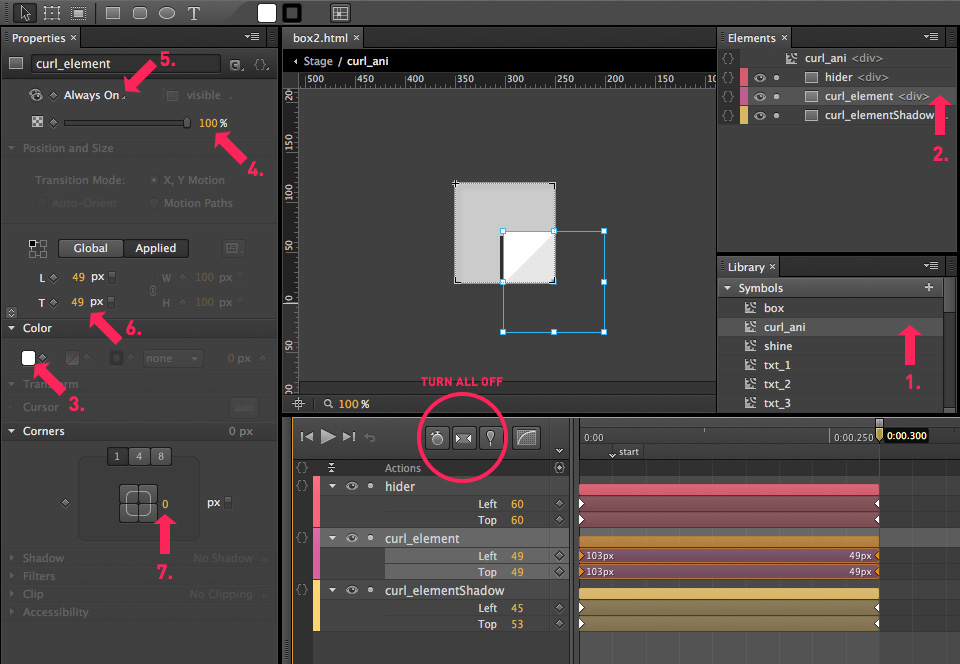
Task: Choose the 1 corner radius button
Action: pos(117,456)
